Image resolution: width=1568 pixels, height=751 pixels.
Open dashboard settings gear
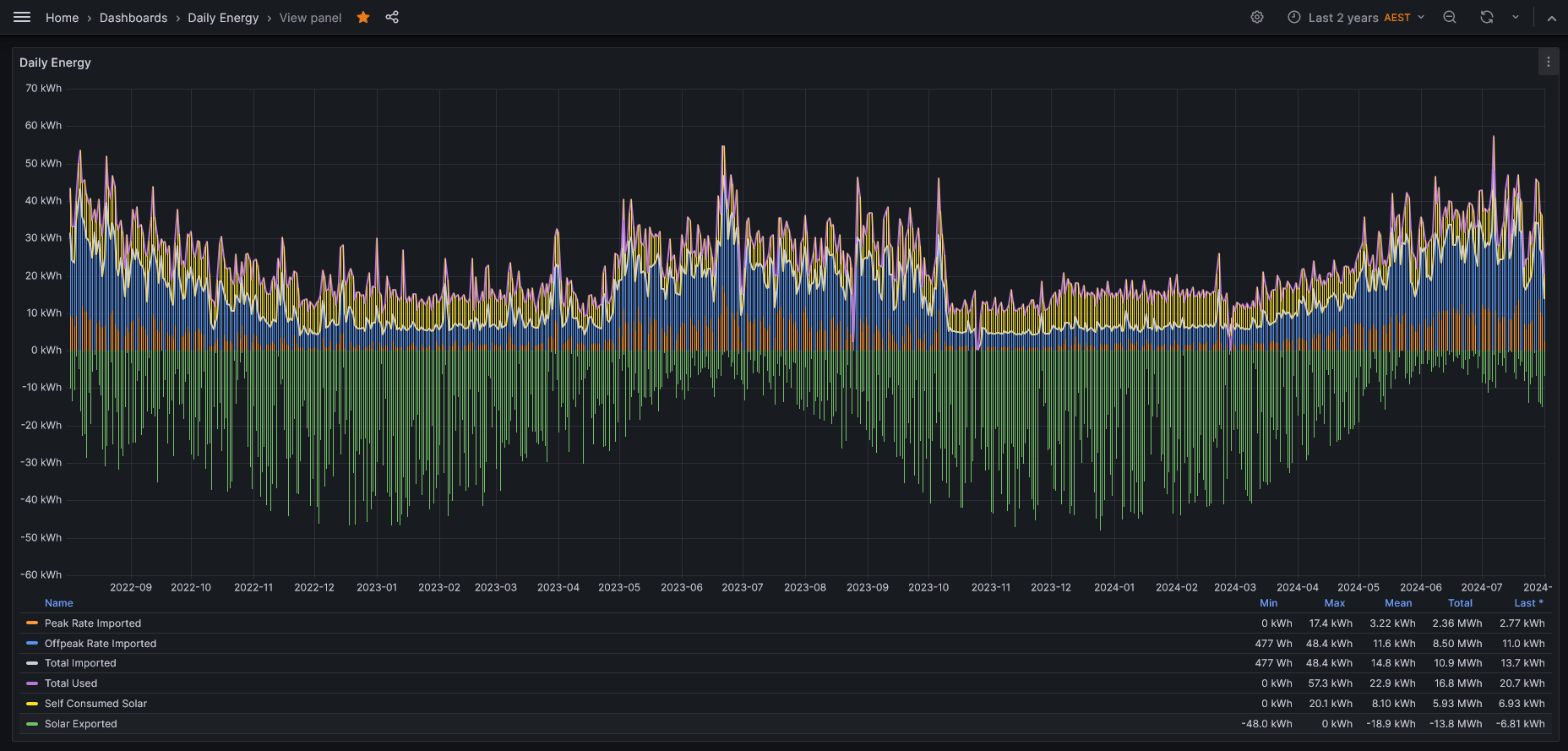coord(1257,17)
